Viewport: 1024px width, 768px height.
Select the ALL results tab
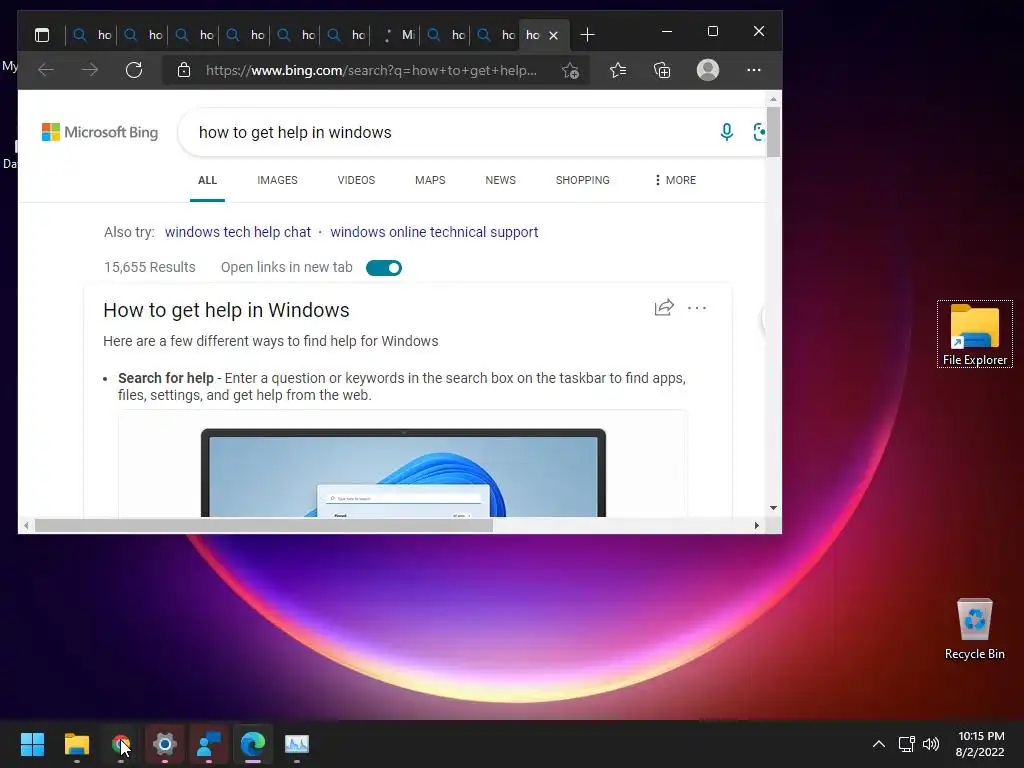tap(207, 180)
